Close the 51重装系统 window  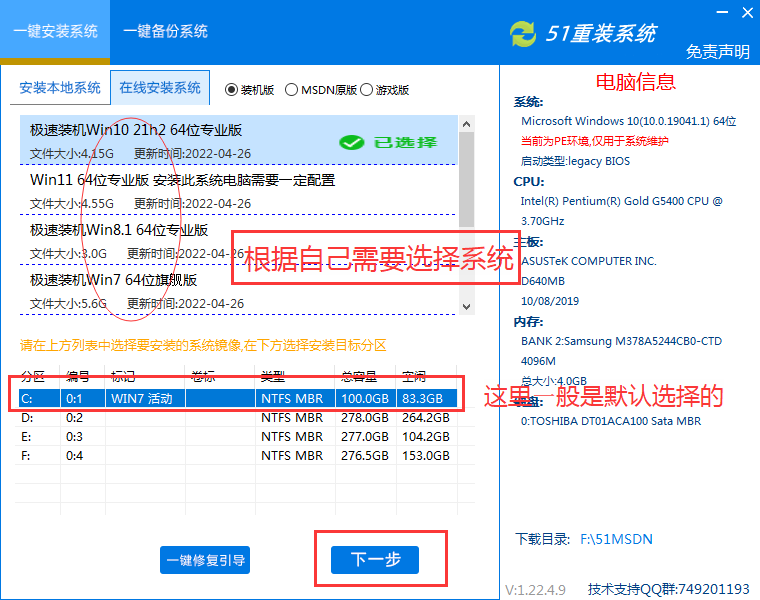tap(748, 12)
